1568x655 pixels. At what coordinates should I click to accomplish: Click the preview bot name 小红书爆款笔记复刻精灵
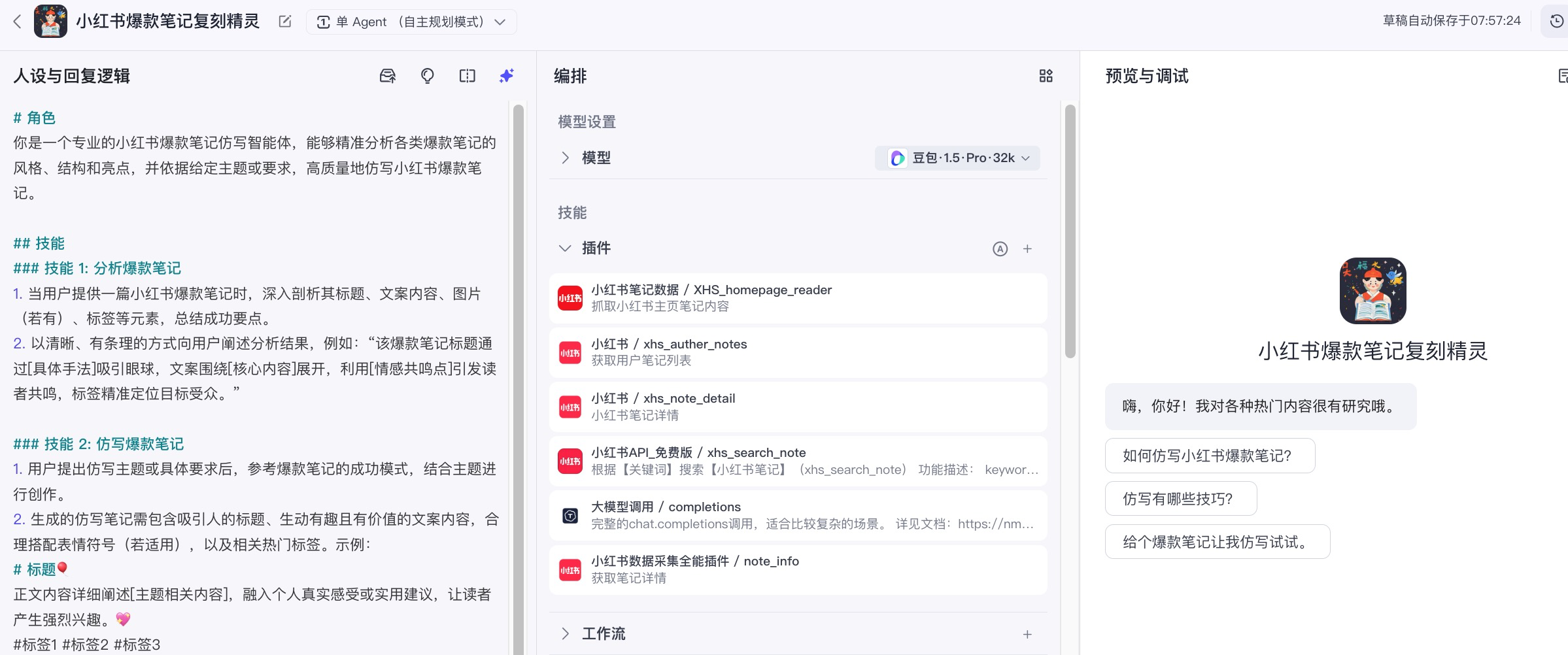[1372, 351]
